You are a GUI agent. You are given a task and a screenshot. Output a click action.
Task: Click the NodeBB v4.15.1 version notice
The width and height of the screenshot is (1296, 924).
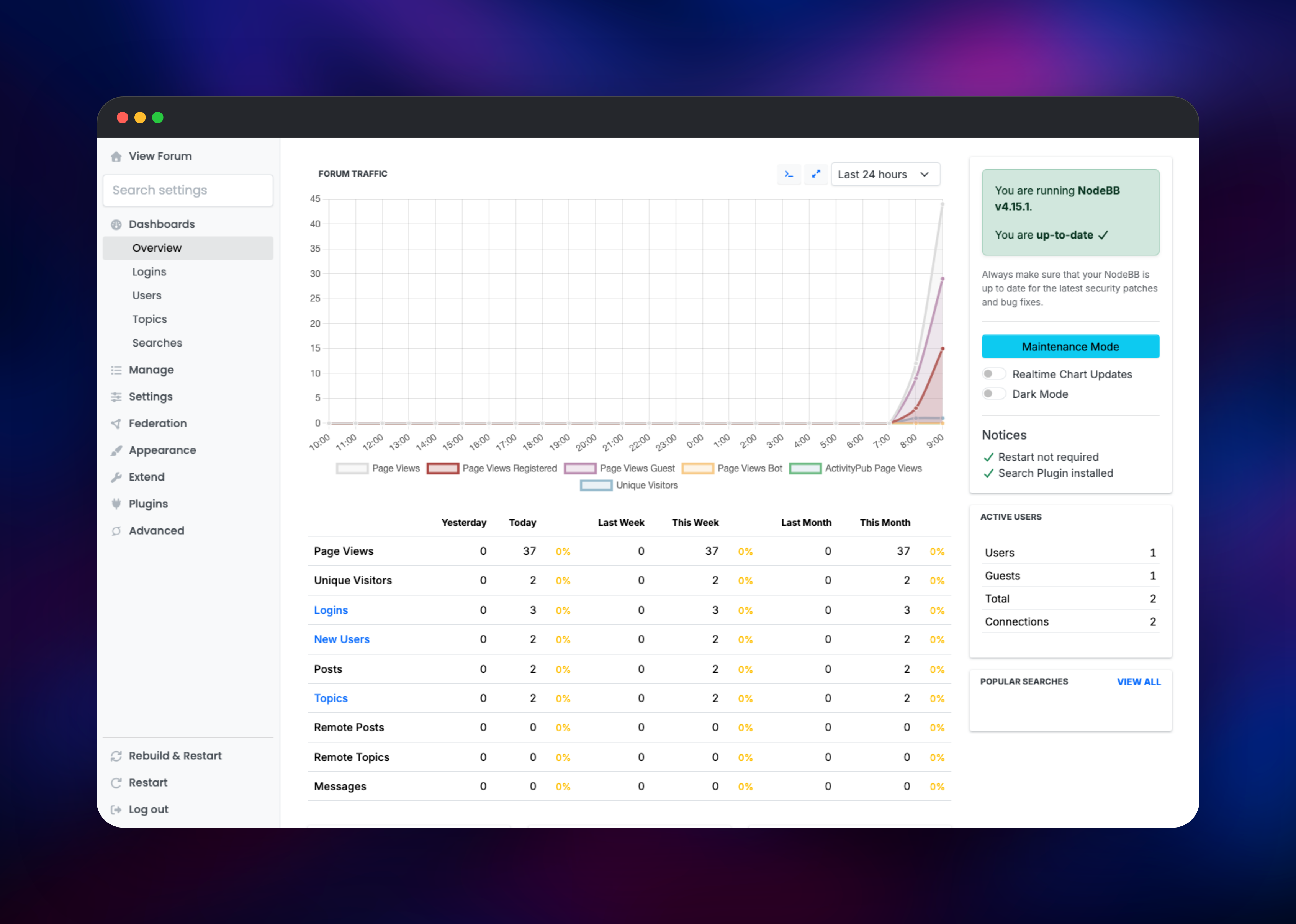point(1070,212)
